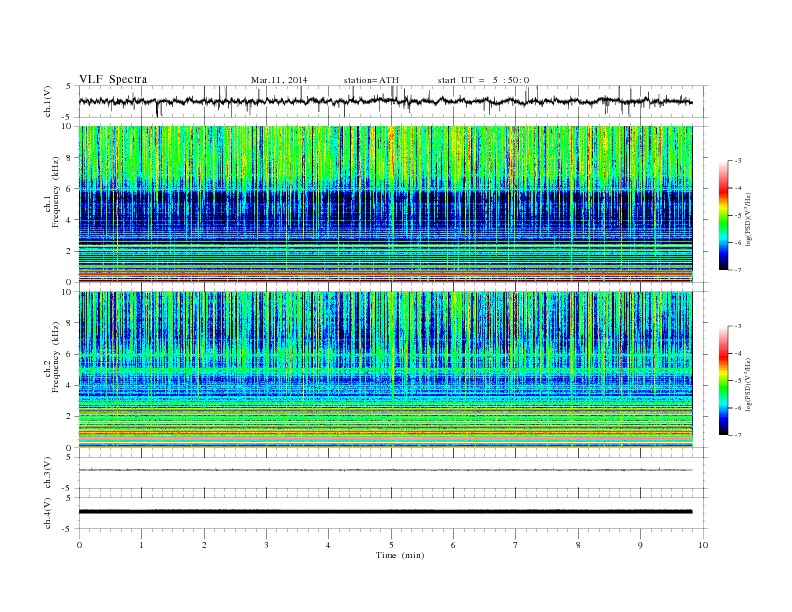Click the "2" tick label on the time axis
Screen dimensions: 792x612
[x=204, y=545]
